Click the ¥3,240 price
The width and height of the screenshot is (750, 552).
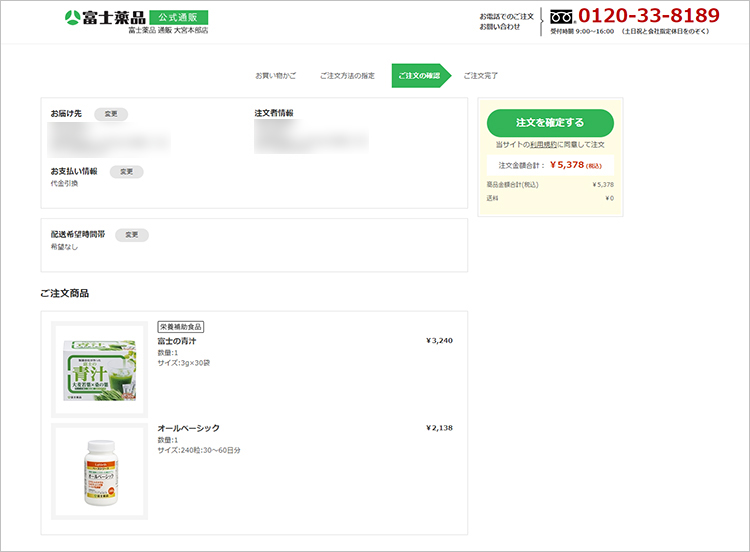point(439,341)
